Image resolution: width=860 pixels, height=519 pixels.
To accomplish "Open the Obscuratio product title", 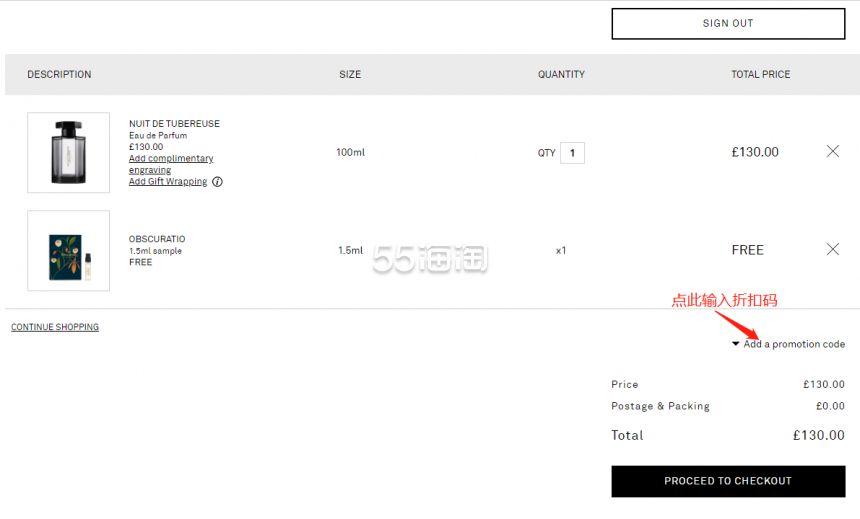I will coord(157,239).
